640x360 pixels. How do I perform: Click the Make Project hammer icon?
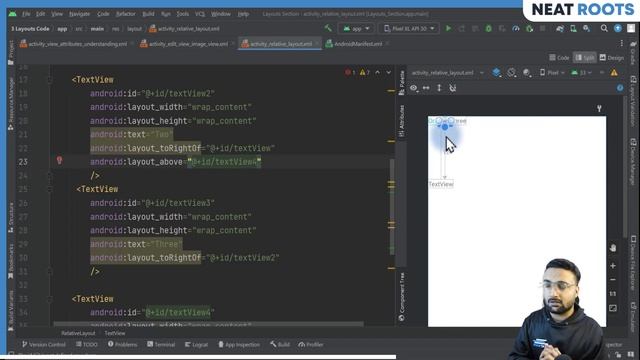[328, 28]
